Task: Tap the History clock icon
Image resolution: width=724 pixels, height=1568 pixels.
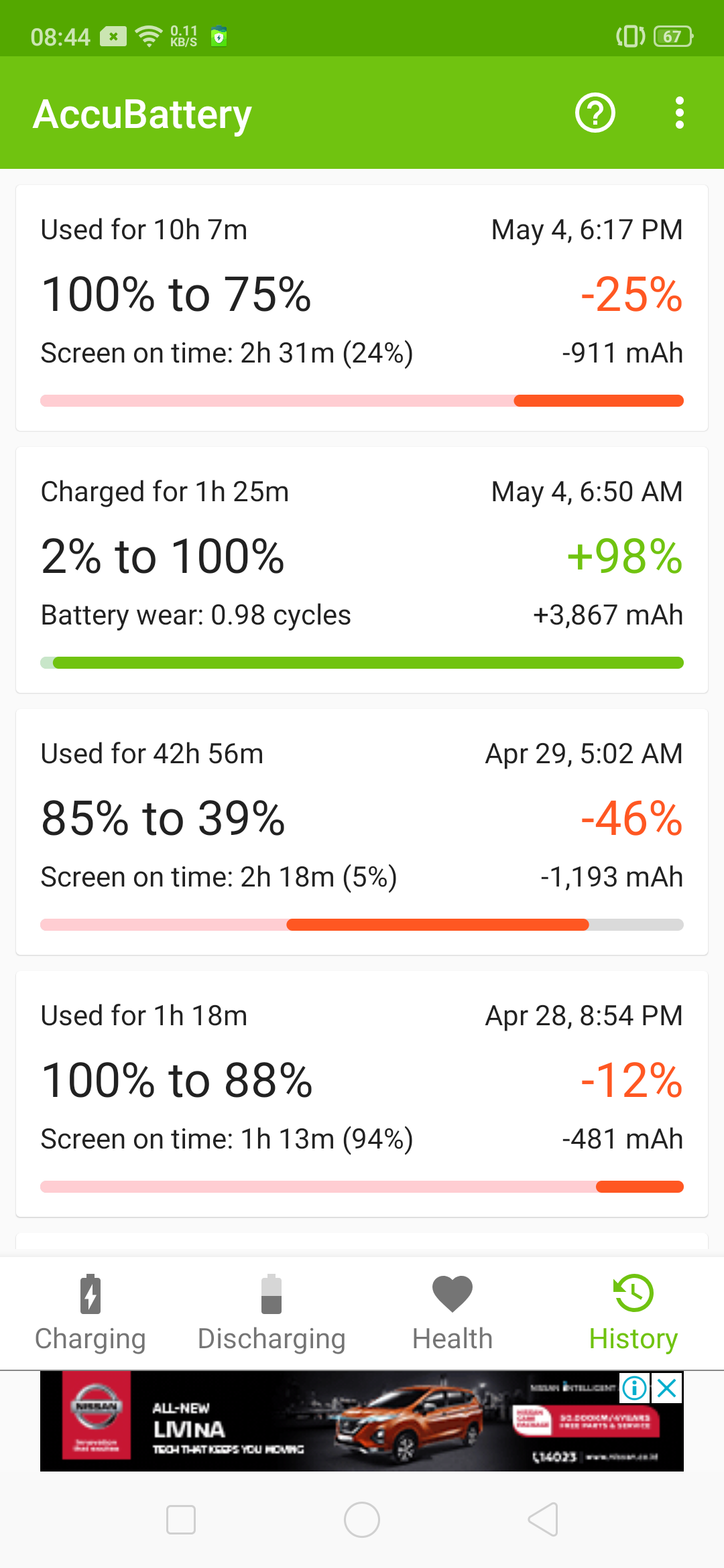Action: point(633,1293)
